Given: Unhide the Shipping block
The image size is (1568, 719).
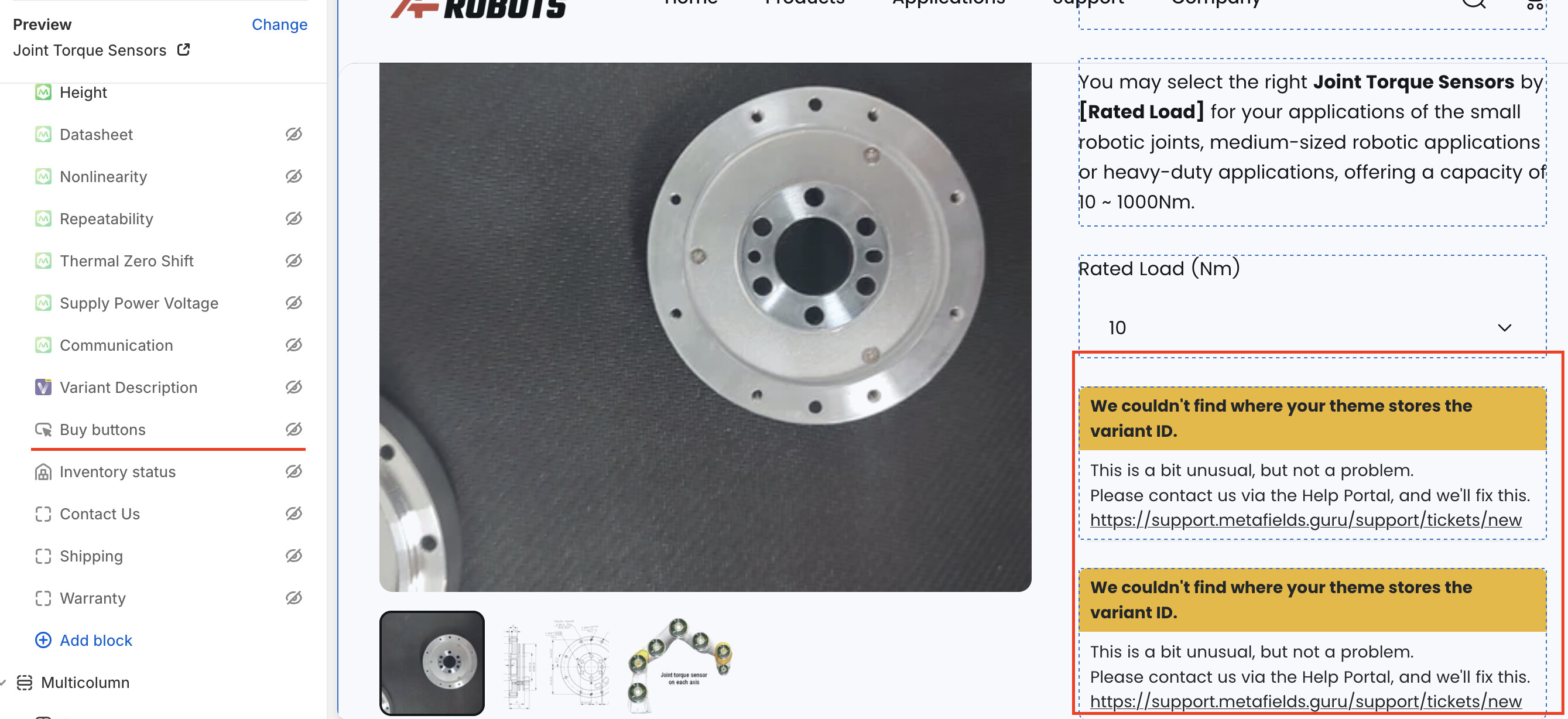Looking at the screenshot, I should 294,556.
